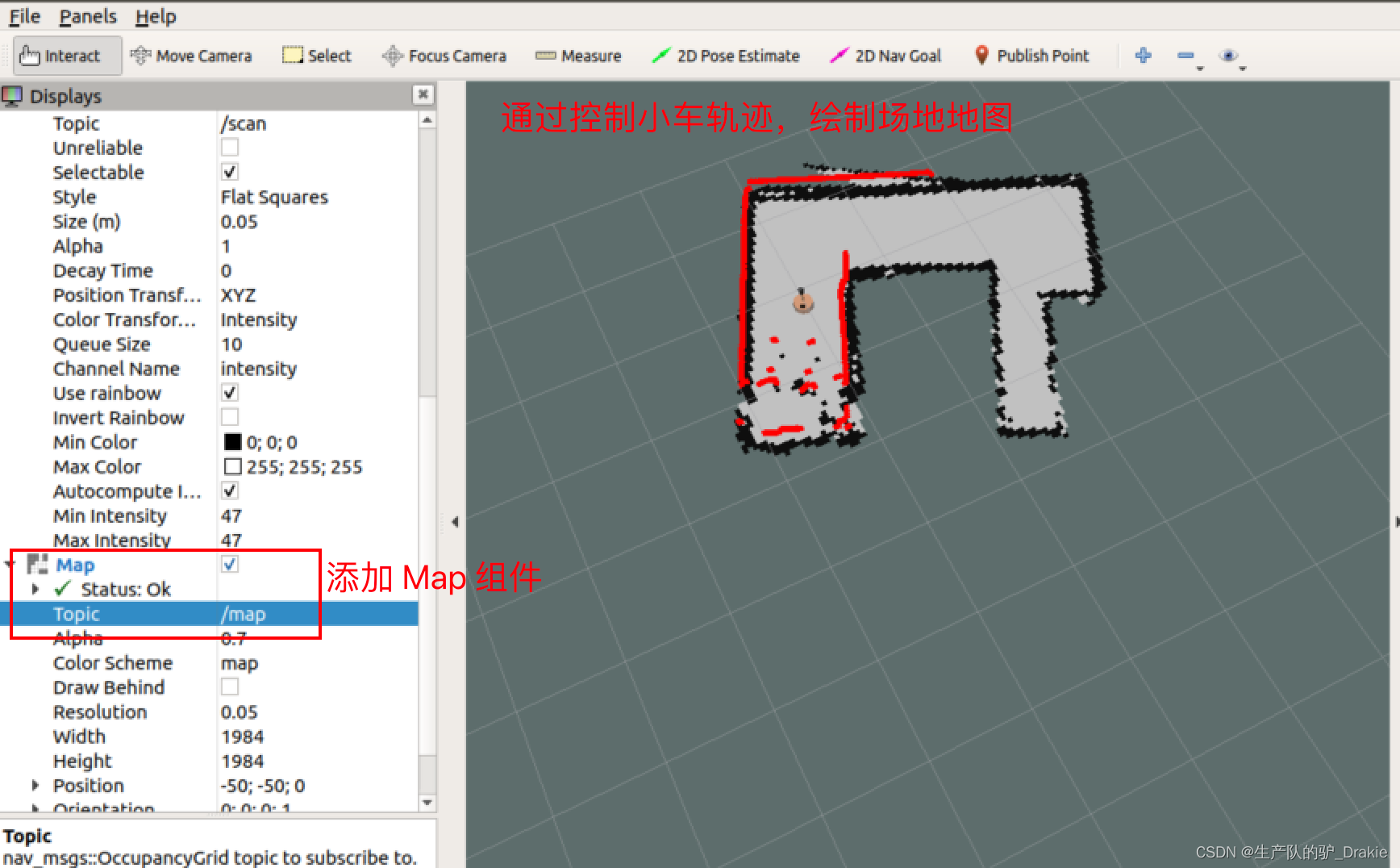1400x868 pixels.
Task: Expand the Status: Ok row
Action: pos(35,589)
